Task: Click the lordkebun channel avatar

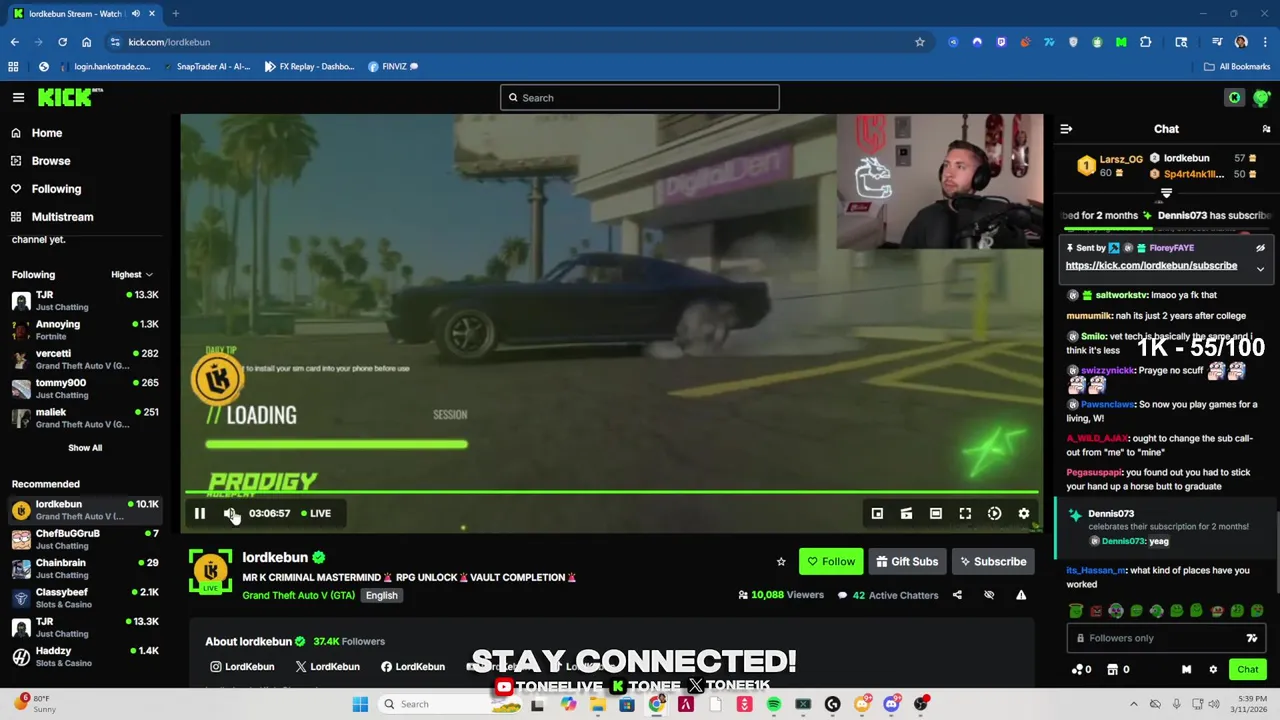Action: [x=211, y=571]
